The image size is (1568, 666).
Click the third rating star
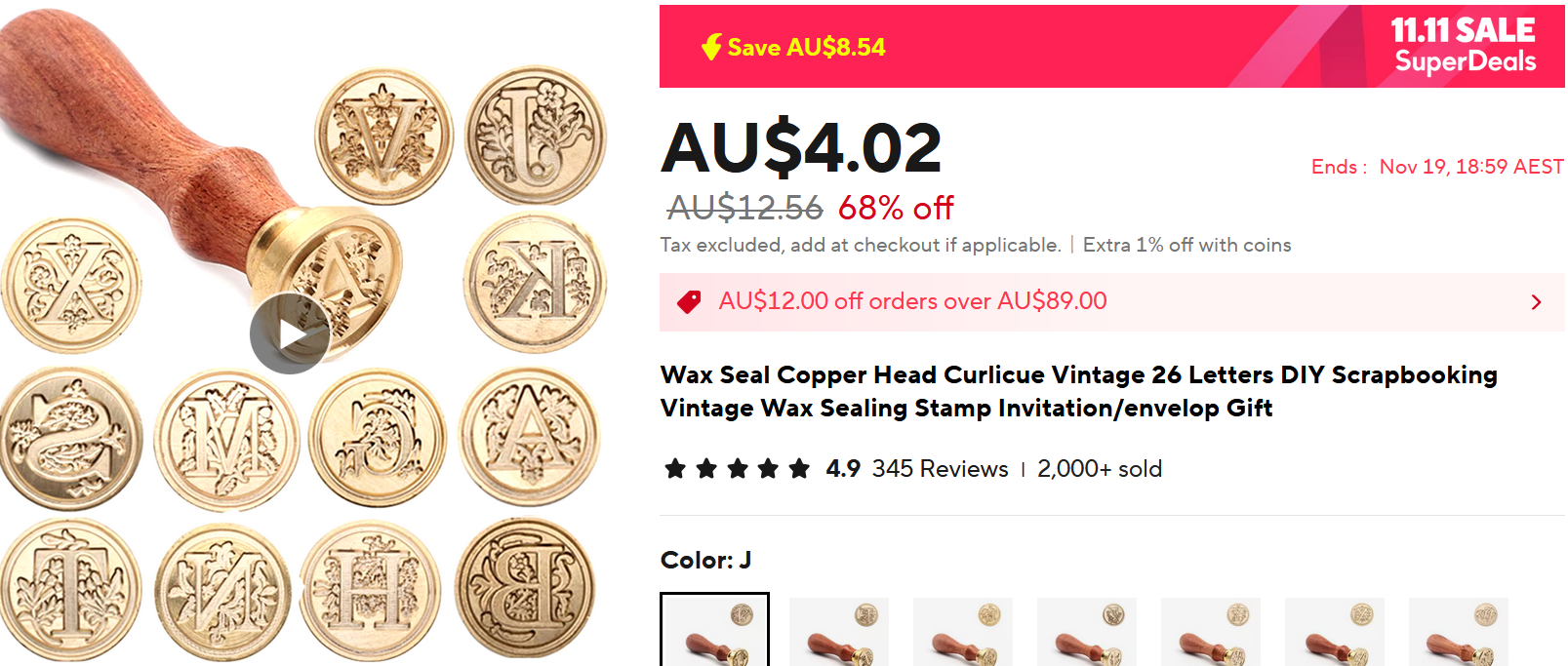coord(738,469)
